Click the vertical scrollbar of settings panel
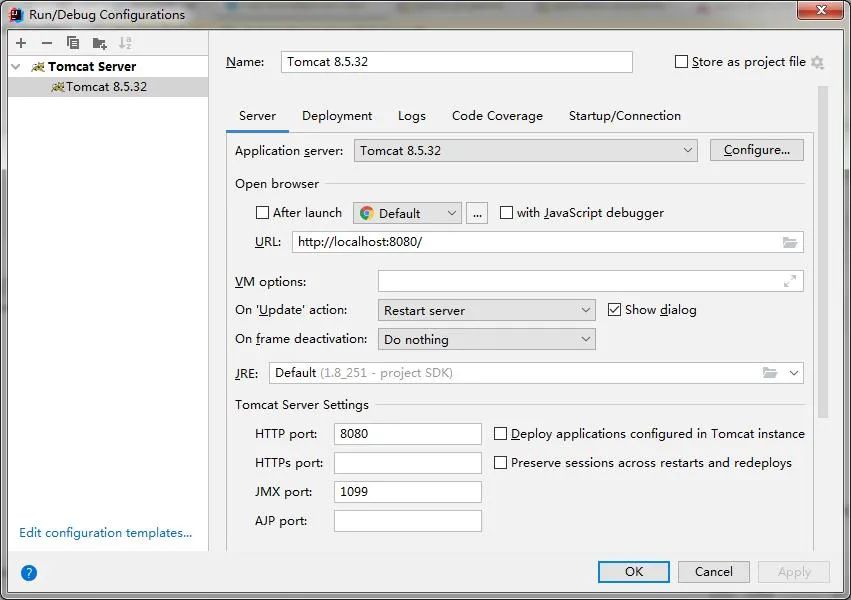The image size is (851, 600). tap(823, 252)
